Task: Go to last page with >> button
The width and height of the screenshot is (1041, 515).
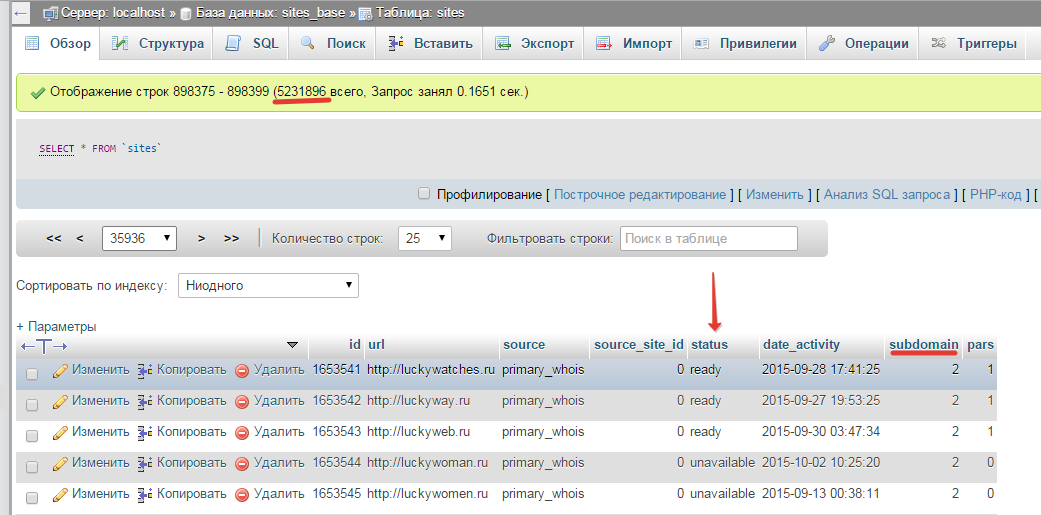Action: [231, 238]
